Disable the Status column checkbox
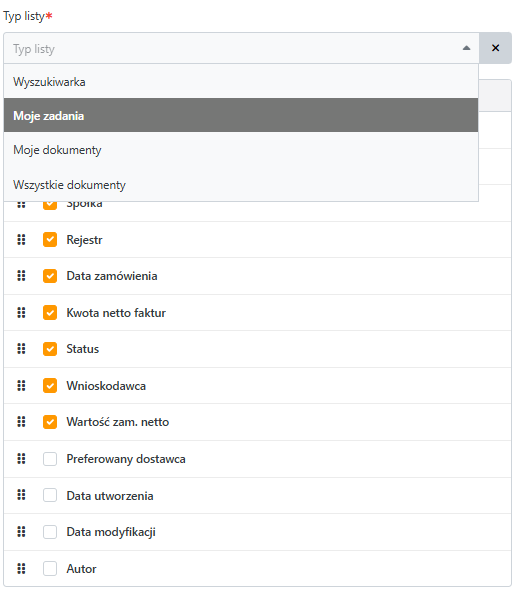The width and height of the screenshot is (513, 591). pyautogui.click(x=50, y=349)
